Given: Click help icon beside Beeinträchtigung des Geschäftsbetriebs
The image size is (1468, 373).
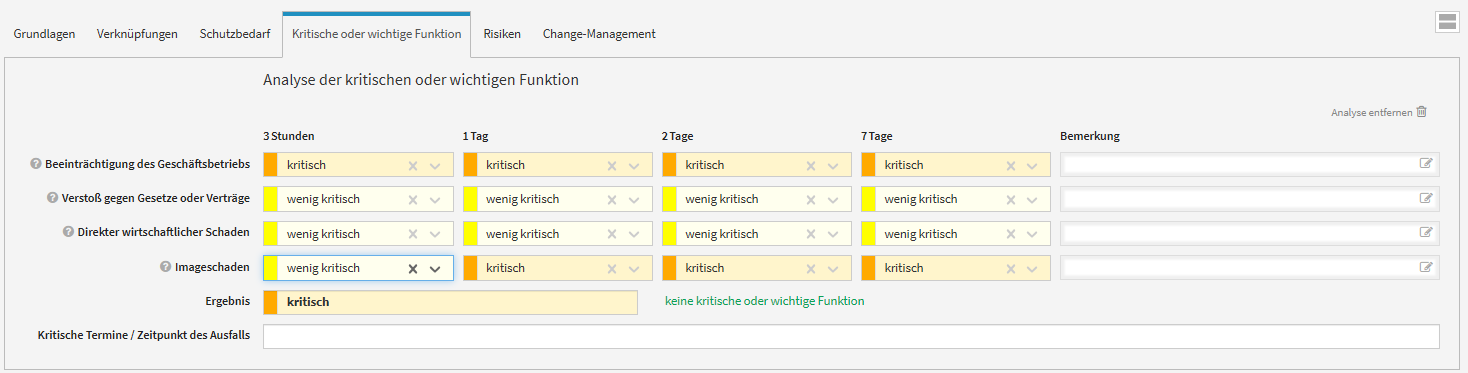Looking at the screenshot, I should pos(36,164).
